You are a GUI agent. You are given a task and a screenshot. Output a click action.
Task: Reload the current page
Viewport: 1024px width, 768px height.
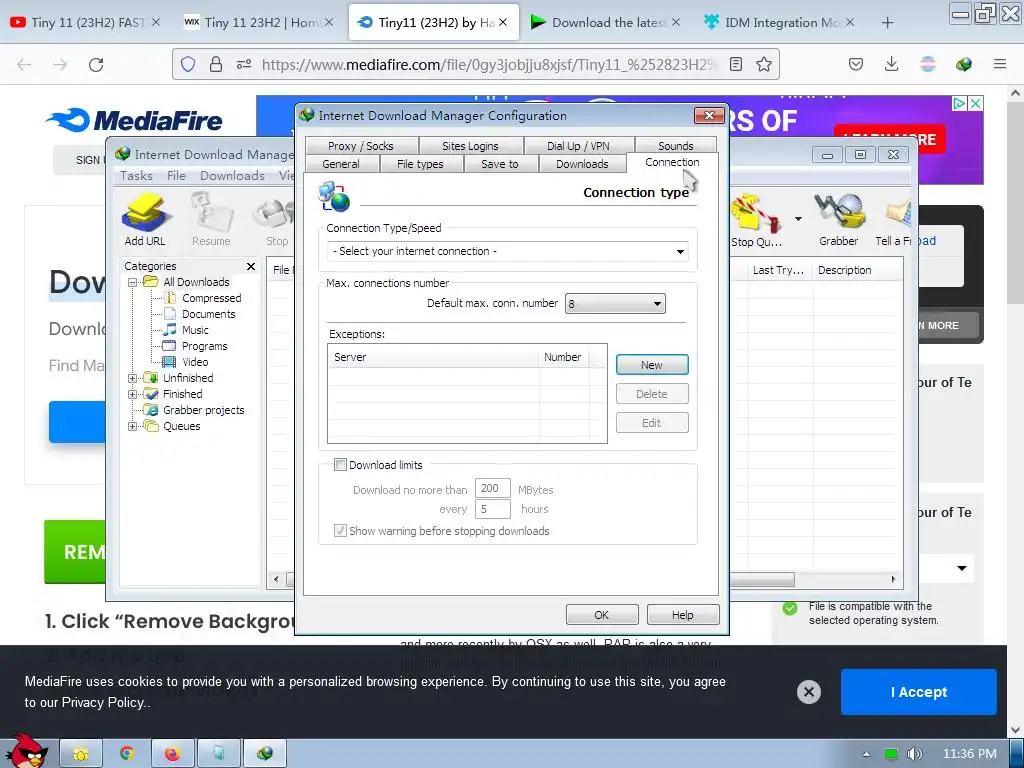(x=96, y=64)
